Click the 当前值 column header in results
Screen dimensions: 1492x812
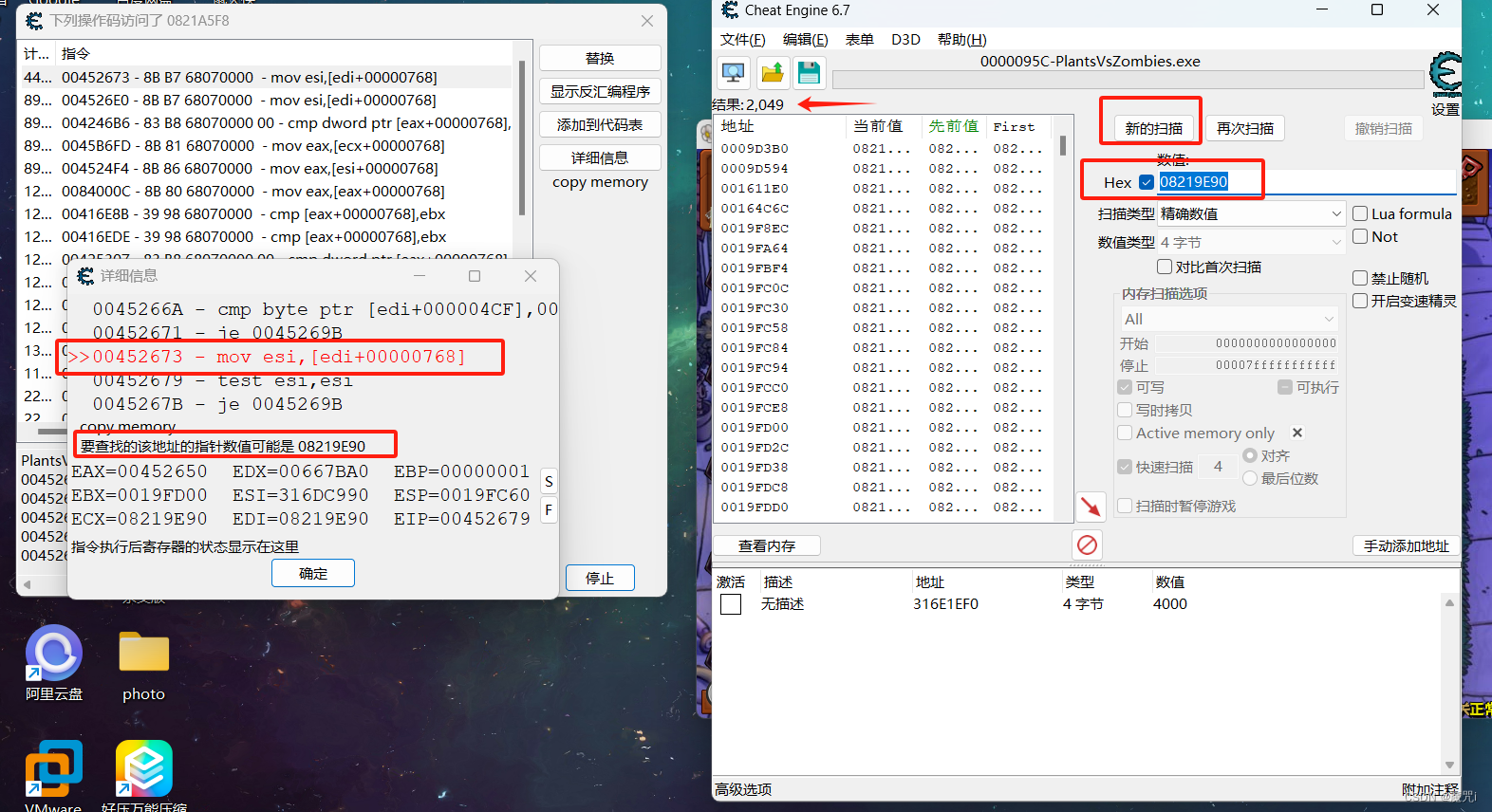(x=884, y=126)
